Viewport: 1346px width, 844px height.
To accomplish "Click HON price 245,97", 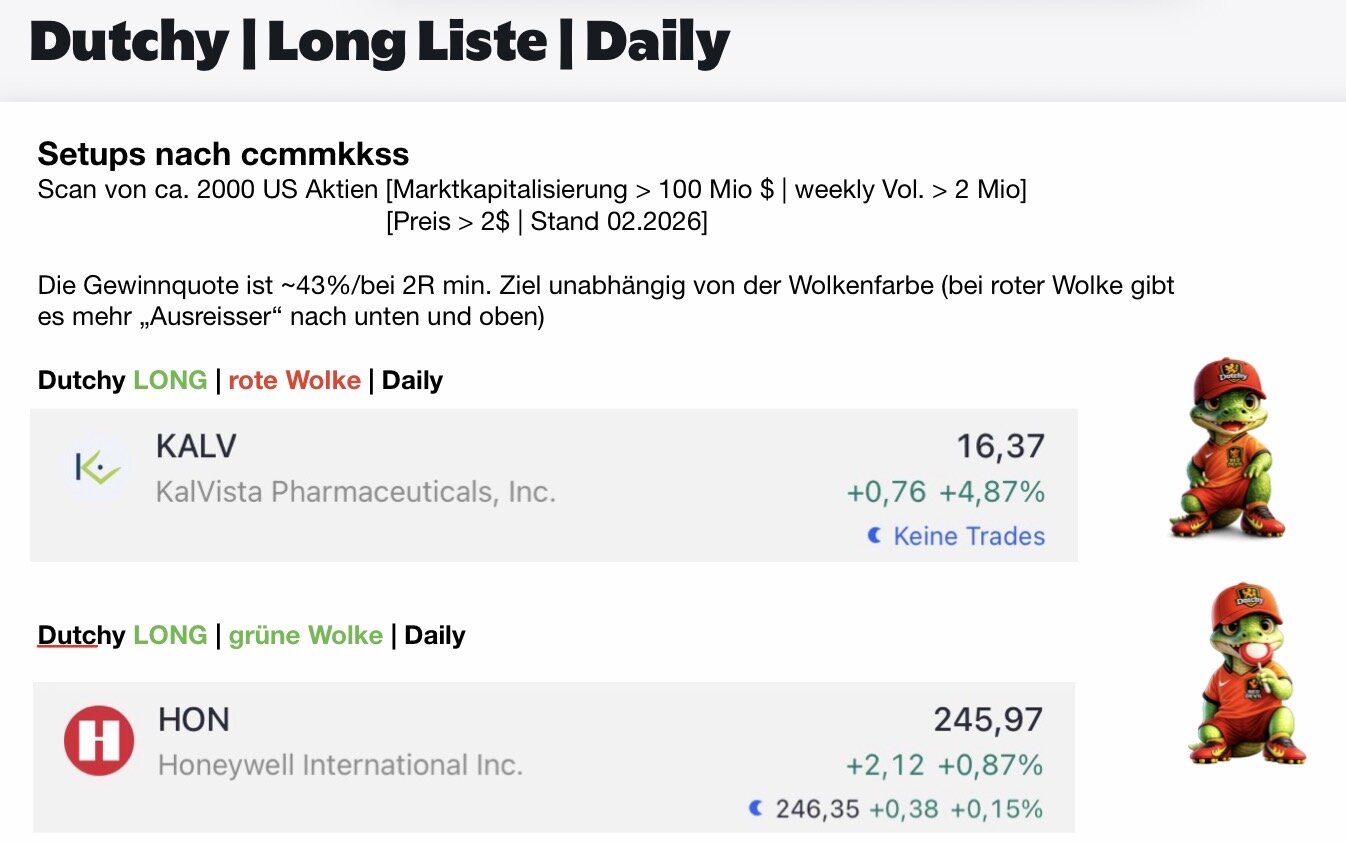I will click(988, 720).
